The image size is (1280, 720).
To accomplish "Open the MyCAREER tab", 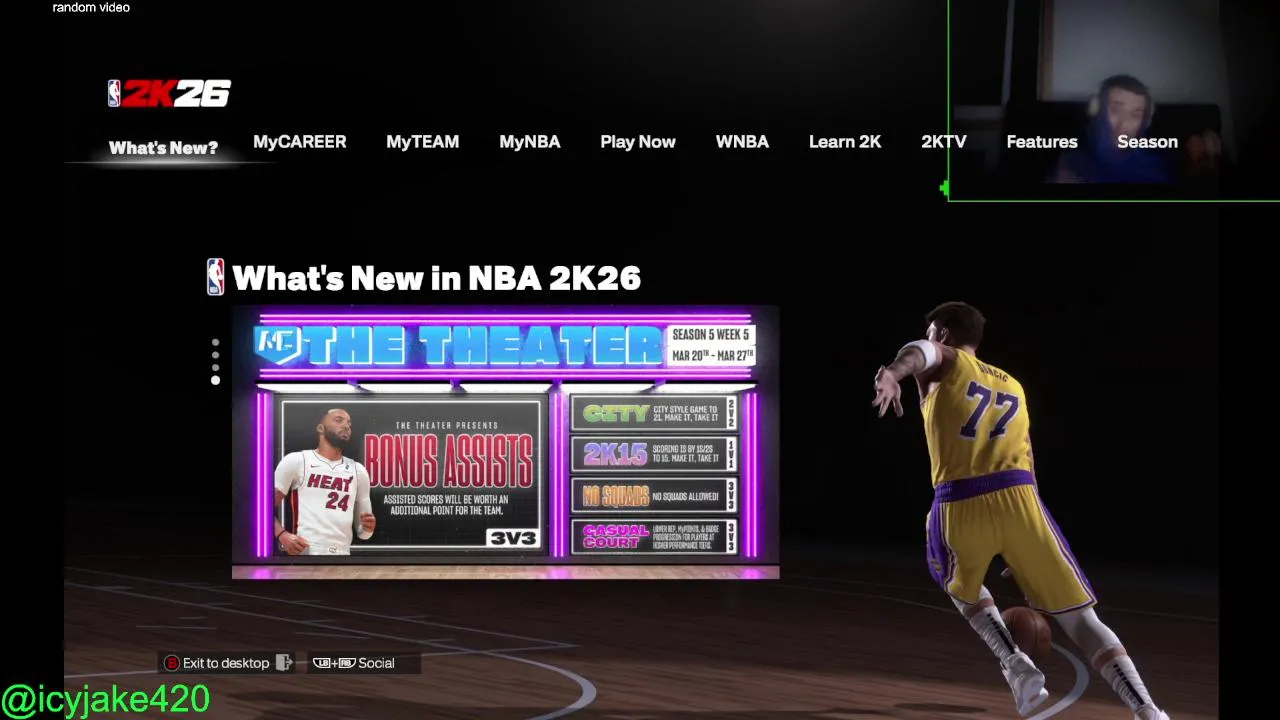I will (300, 142).
